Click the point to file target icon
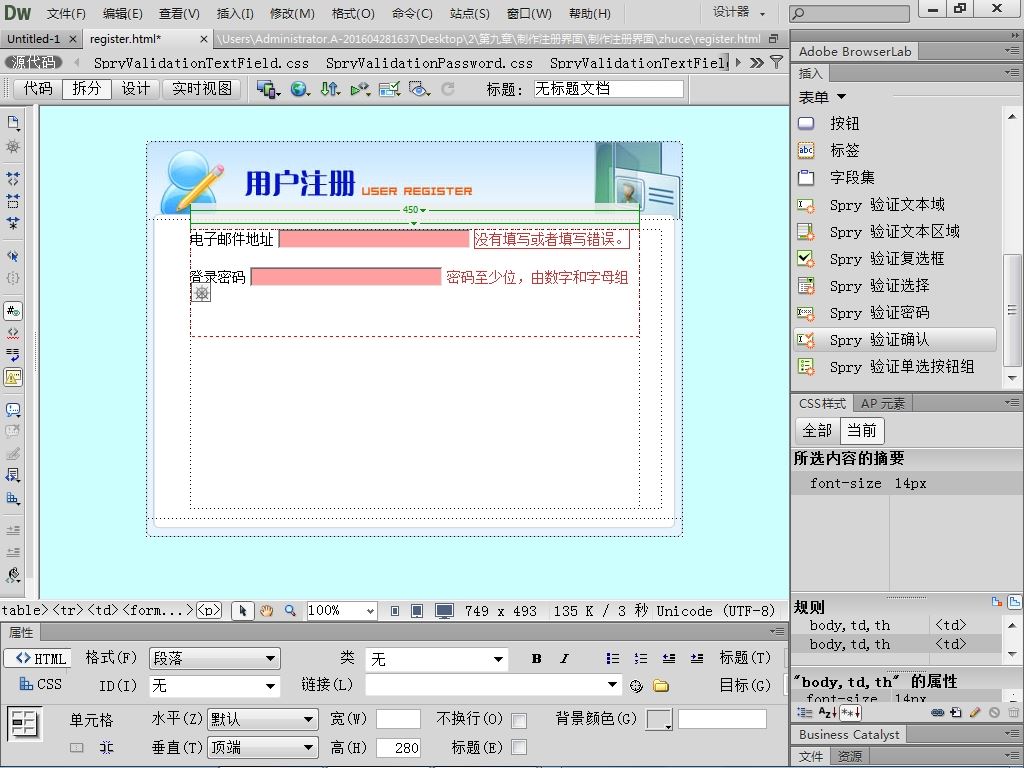This screenshot has height=768, width=1024. pos(636,686)
